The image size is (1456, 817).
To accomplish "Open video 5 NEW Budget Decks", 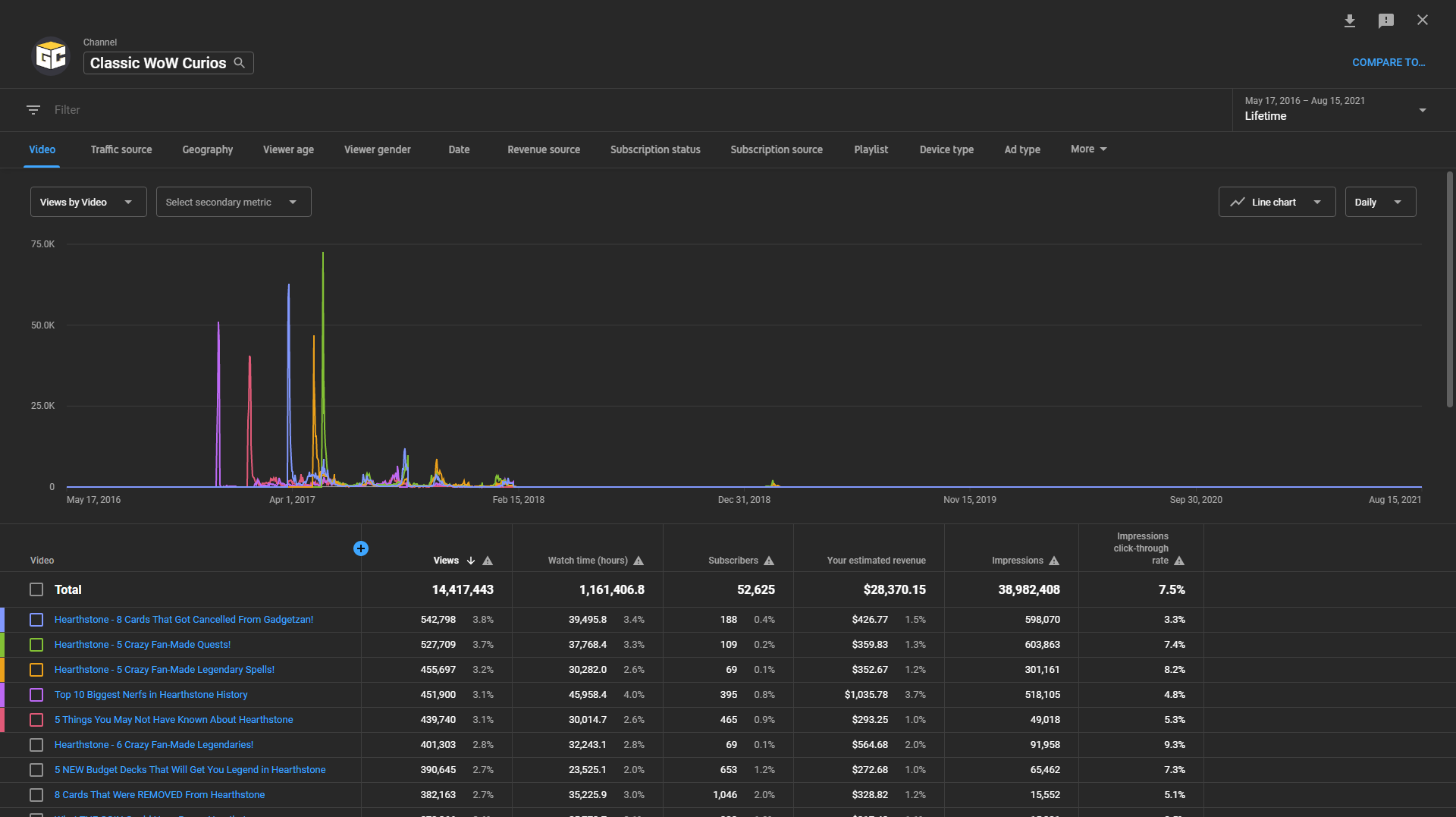I will [190, 770].
